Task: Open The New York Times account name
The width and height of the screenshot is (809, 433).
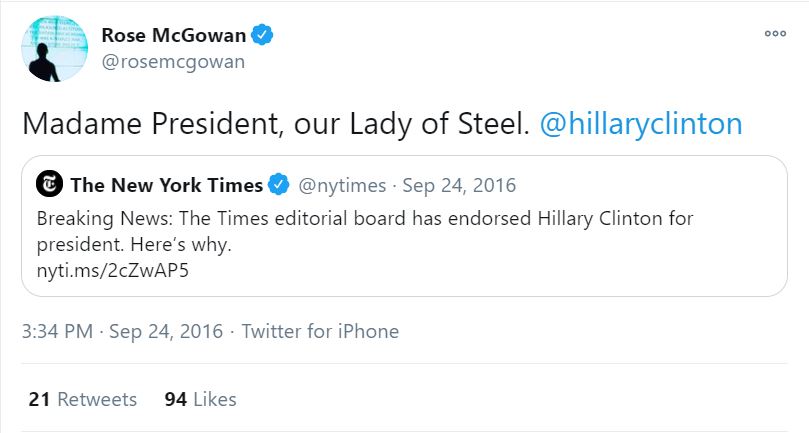Action: pyautogui.click(x=166, y=185)
